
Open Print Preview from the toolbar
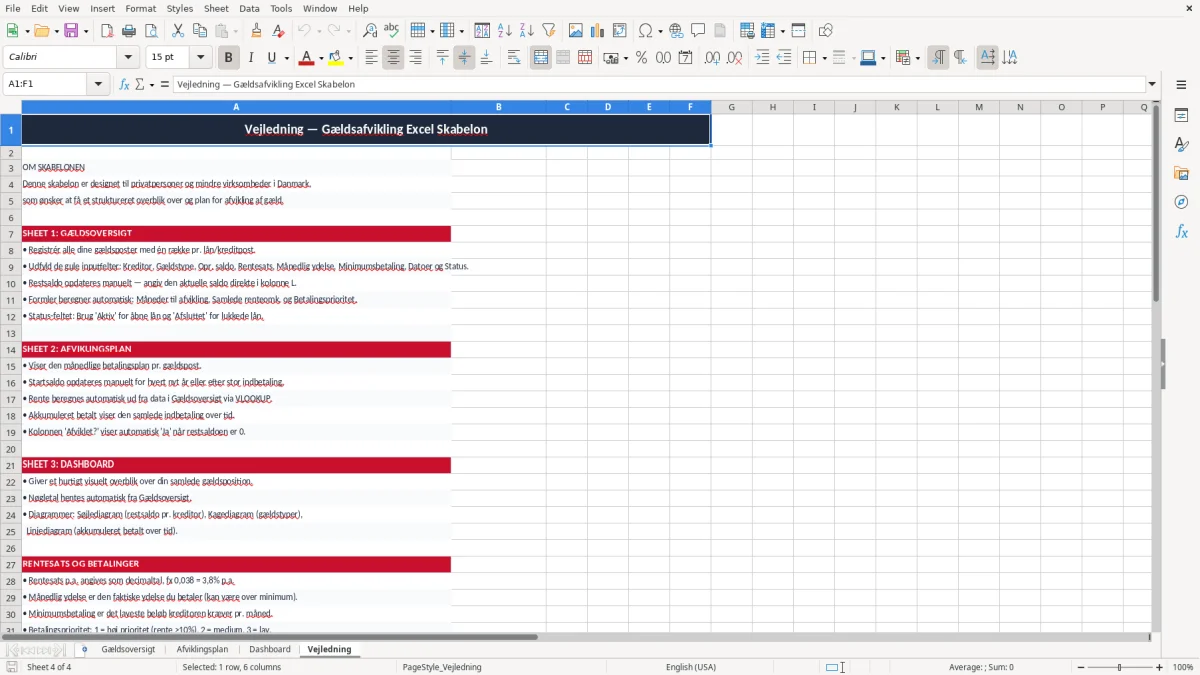151,31
